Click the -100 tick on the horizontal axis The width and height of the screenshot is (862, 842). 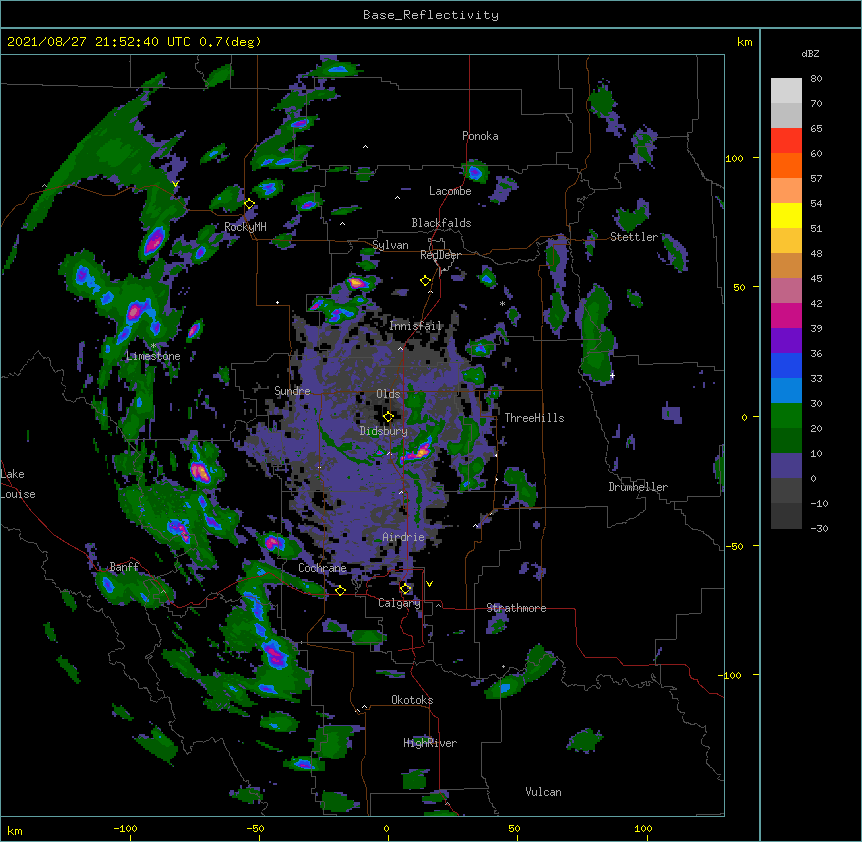tap(125, 829)
